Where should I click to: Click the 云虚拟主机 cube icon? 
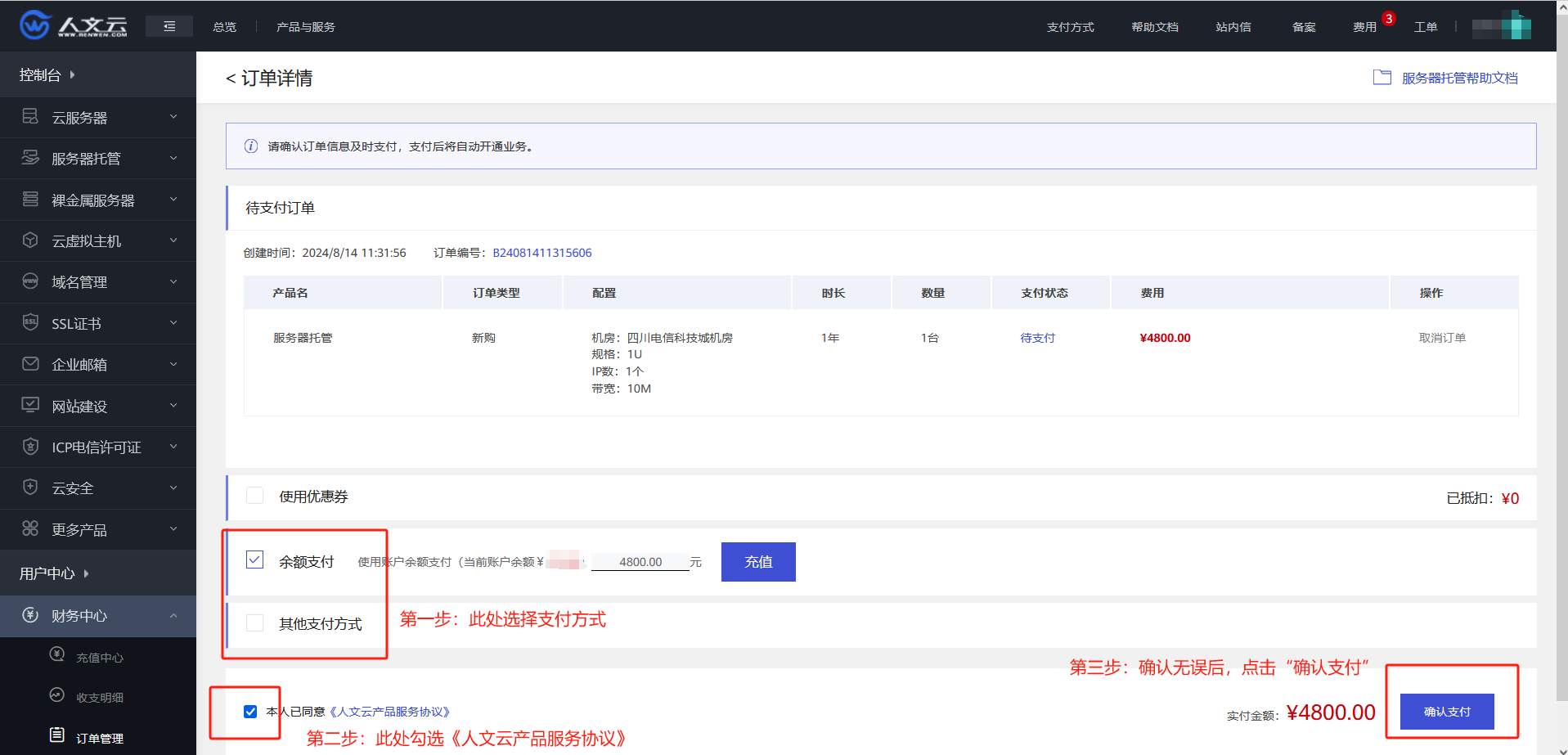[x=30, y=240]
